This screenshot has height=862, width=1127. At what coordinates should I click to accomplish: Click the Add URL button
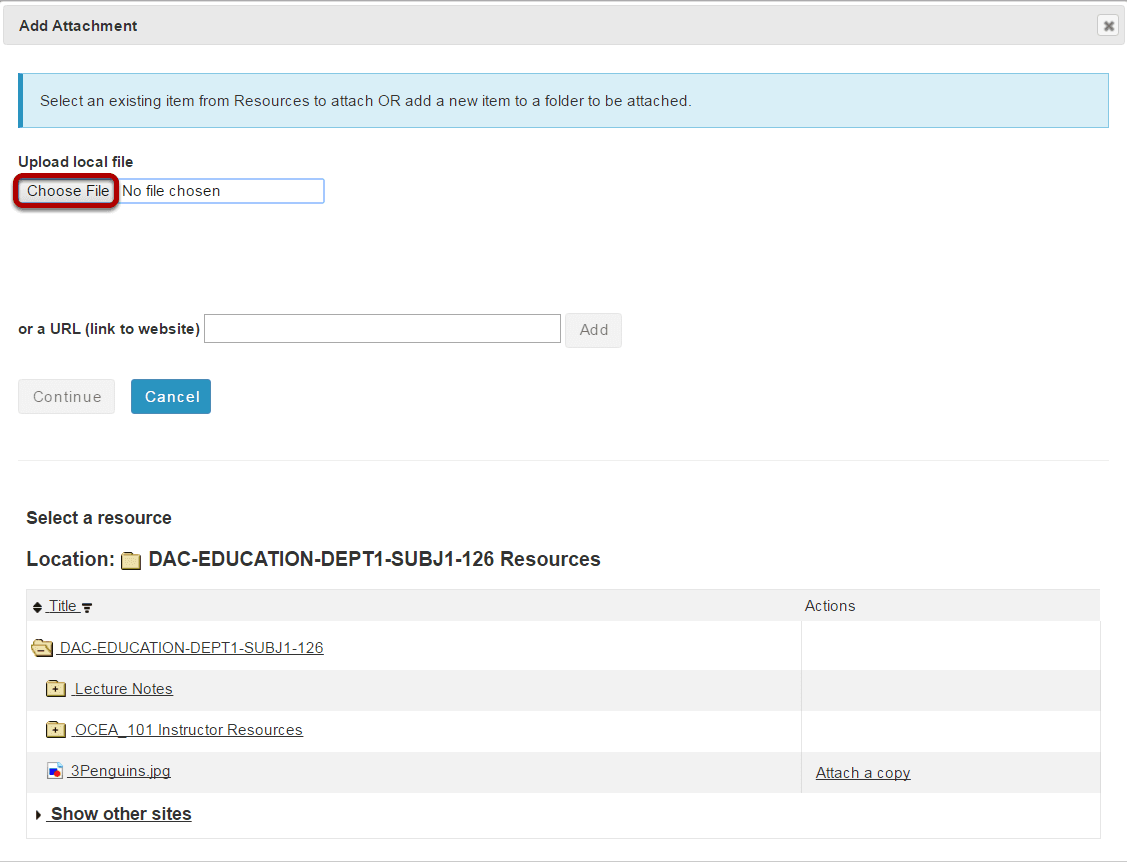(x=594, y=330)
